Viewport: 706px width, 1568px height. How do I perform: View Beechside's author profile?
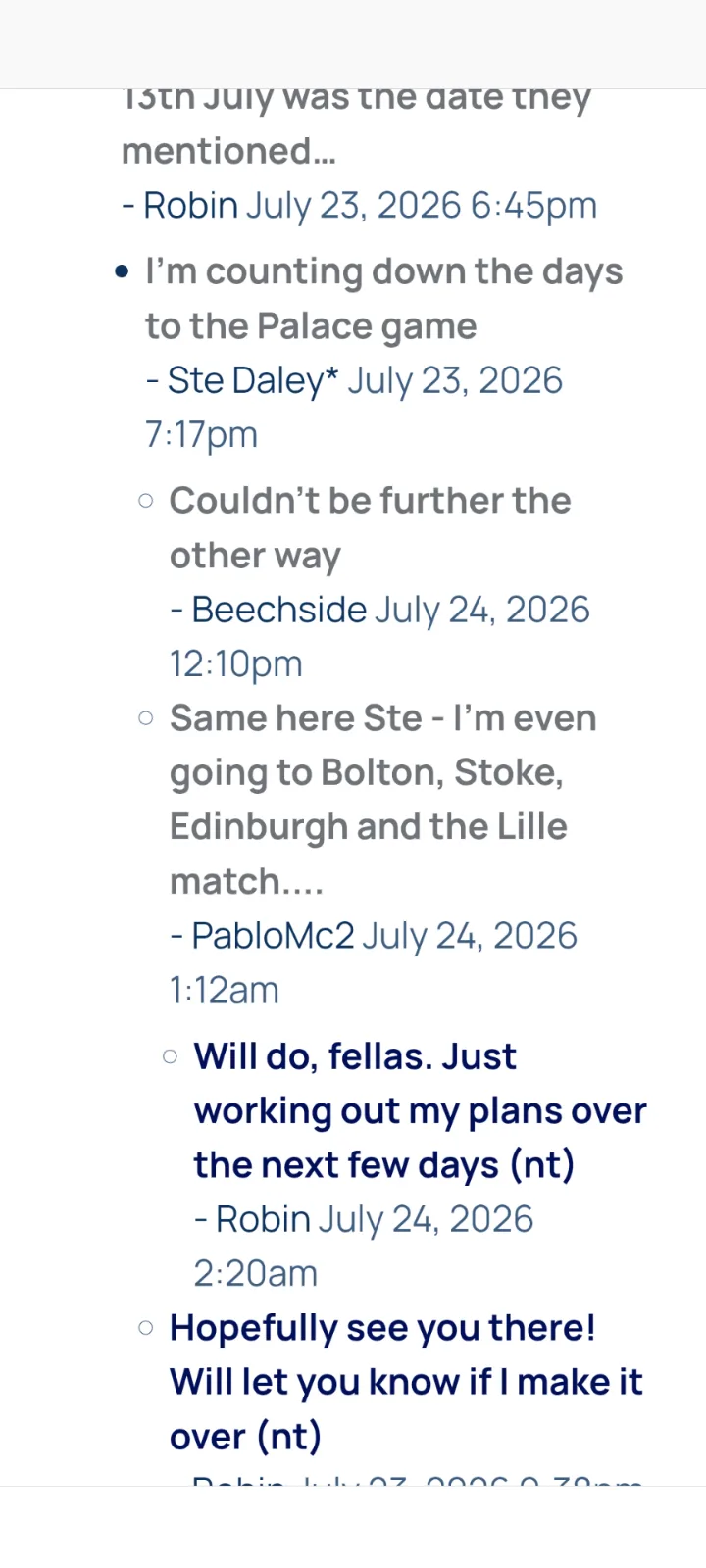pyautogui.click(x=278, y=610)
